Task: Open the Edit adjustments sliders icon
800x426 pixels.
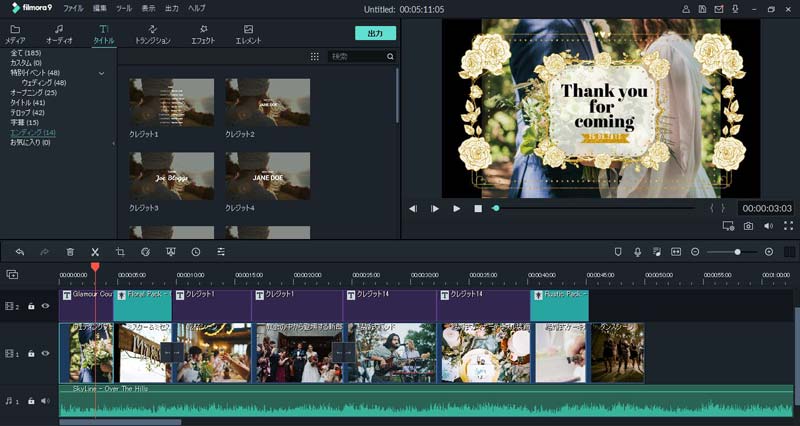Action: [221, 252]
